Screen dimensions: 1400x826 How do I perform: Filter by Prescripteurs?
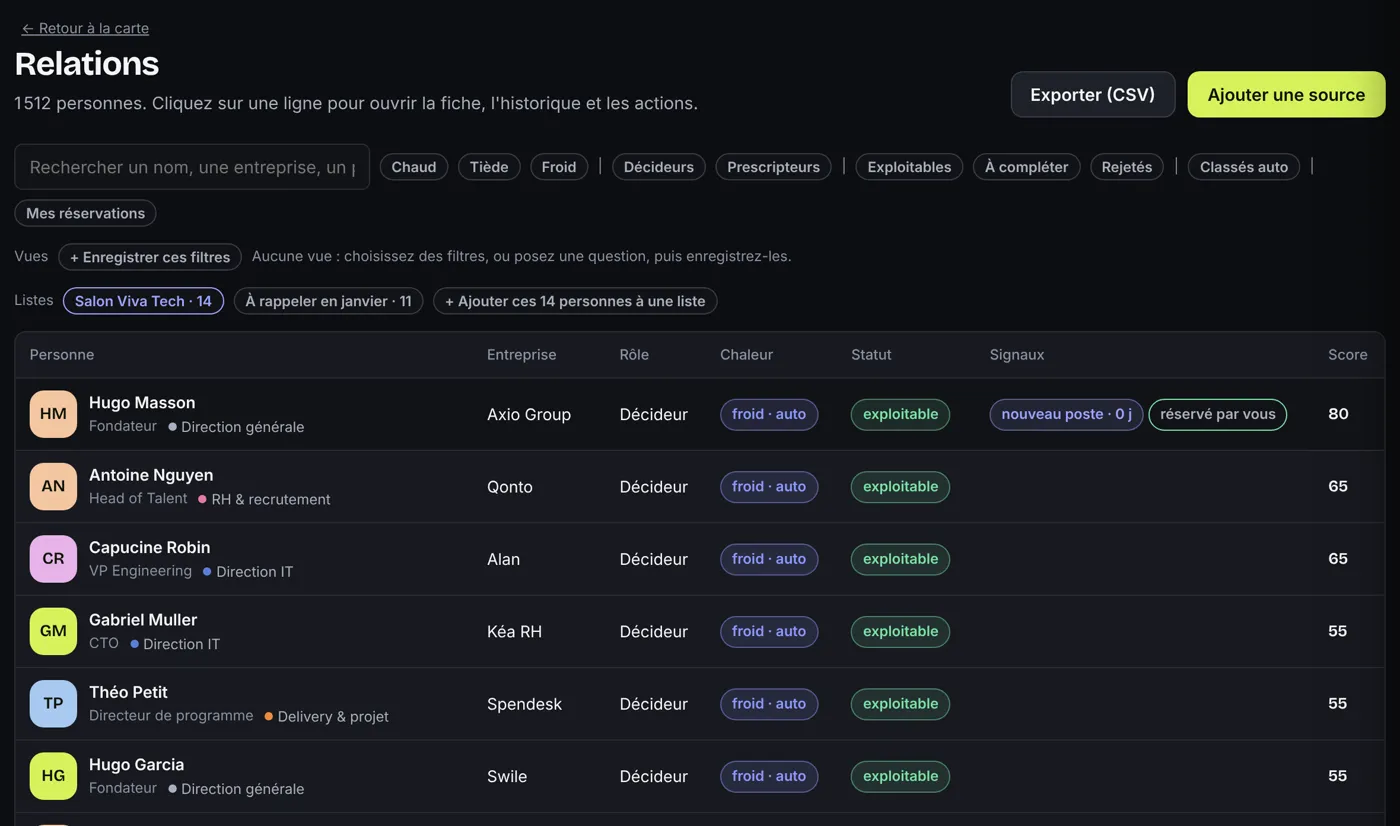773,167
